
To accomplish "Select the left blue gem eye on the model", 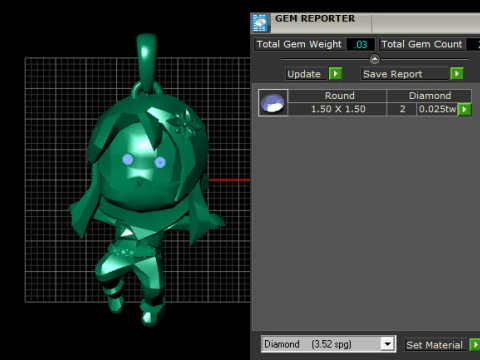I will coord(128,159).
